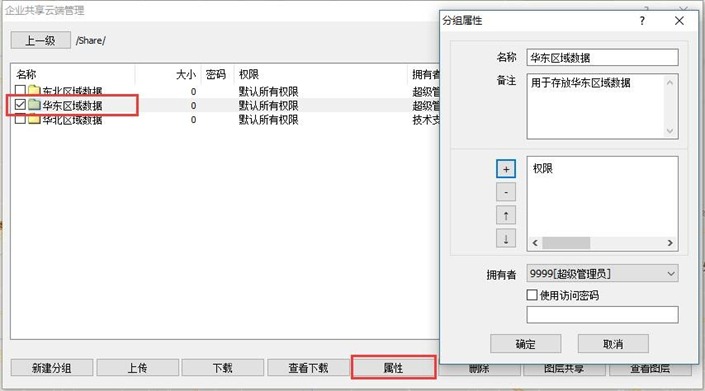Viewport: 705px width, 391px height.
Task: Click the horizontal scrollbar thumb of the permission list
Action: pyautogui.click(x=566, y=243)
